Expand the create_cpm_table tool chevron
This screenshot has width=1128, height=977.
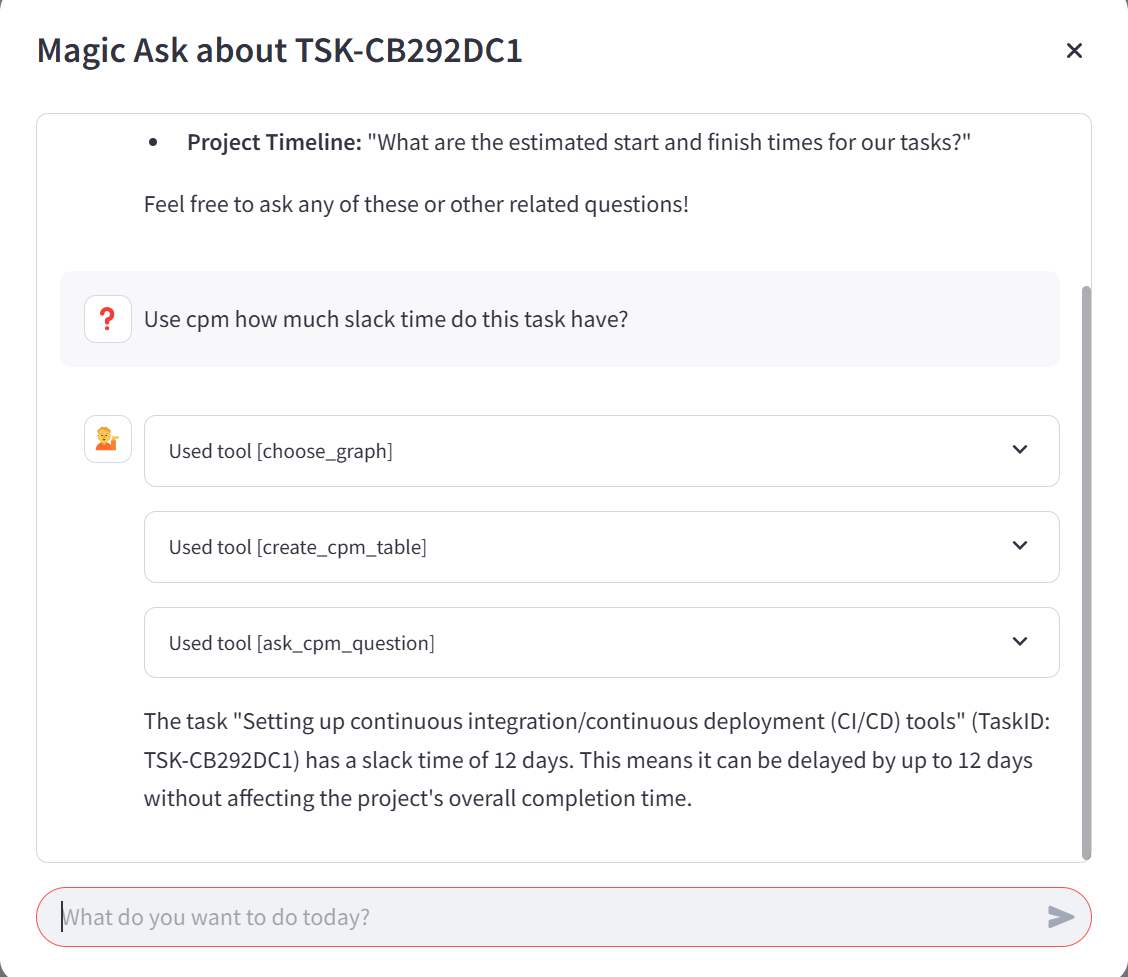click(1020, 546)
